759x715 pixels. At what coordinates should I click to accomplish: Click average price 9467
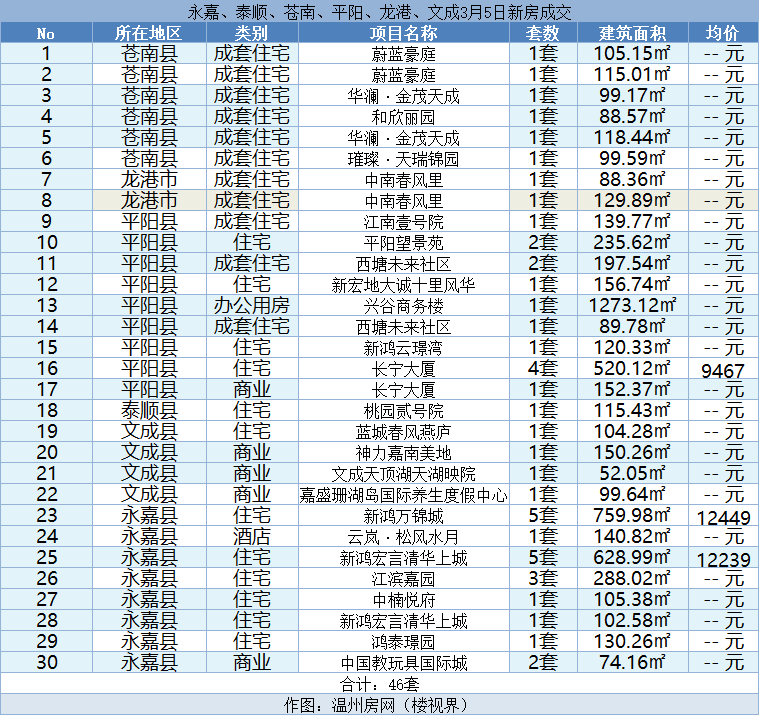[723, 370]
